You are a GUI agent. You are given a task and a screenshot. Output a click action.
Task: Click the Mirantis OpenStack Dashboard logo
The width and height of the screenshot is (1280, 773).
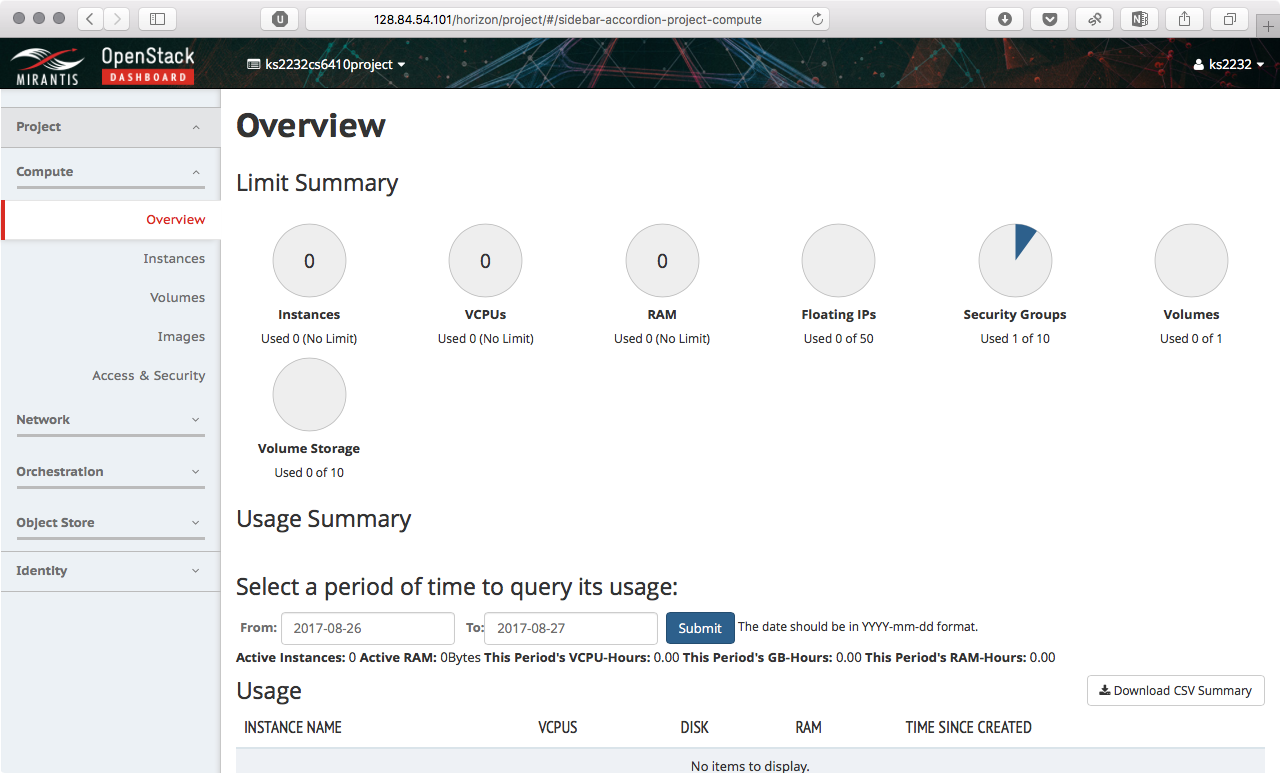103,64
